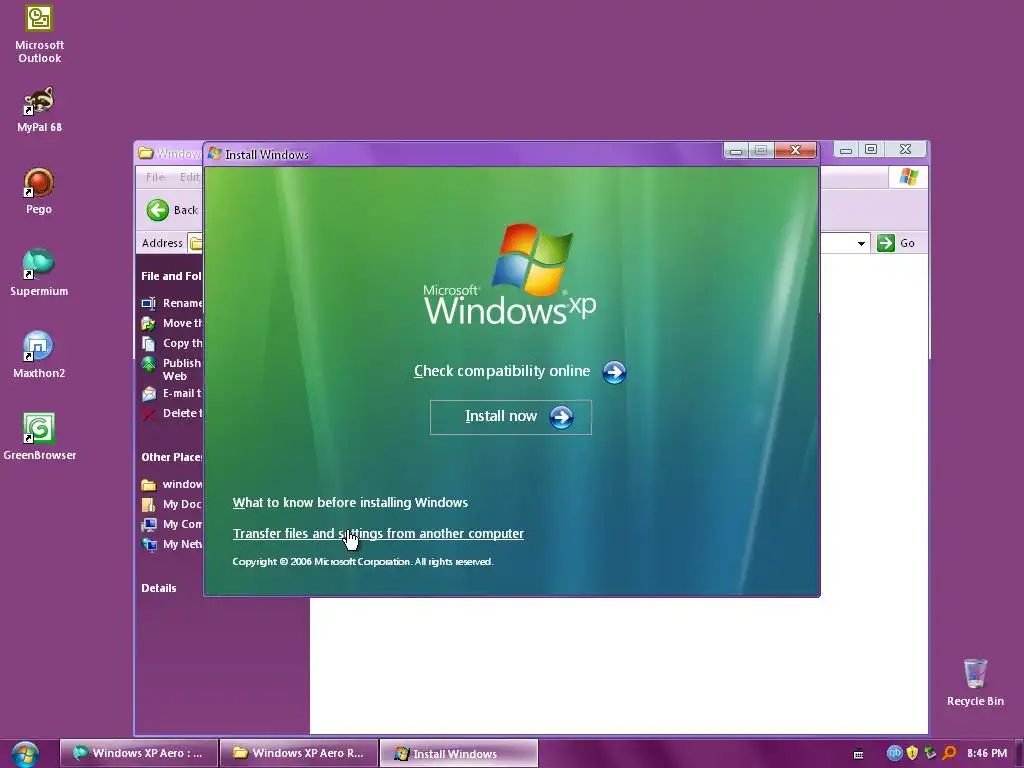This screenshot has width=1024, height=768.
Task: Click the qBittorrent tray icon
Action: tap(894, 753)
